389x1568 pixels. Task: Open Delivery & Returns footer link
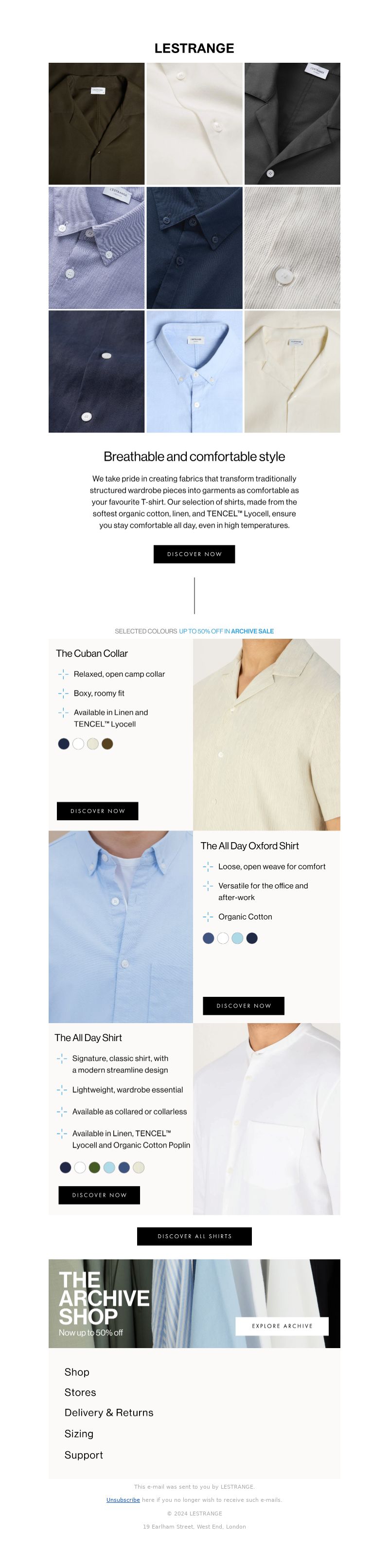[109, 1413]
